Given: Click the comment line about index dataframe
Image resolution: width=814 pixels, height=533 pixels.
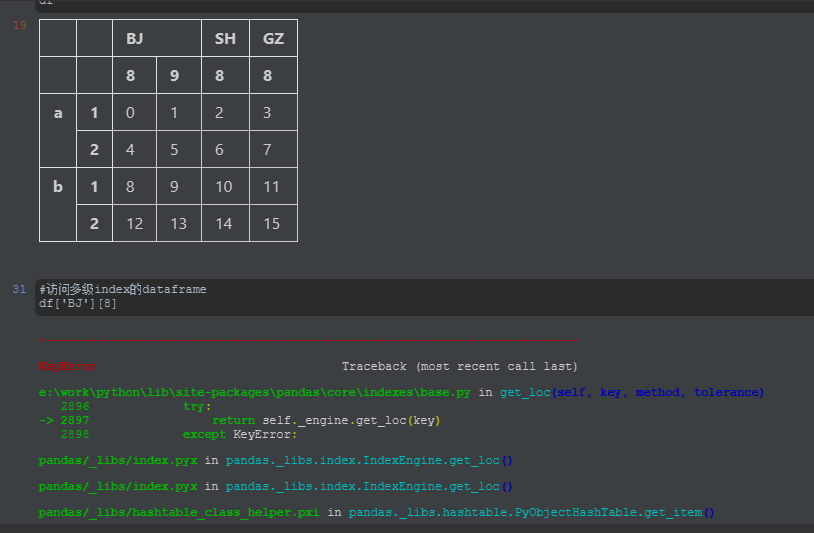Looking at the screenshot, I should click(123, 289).
